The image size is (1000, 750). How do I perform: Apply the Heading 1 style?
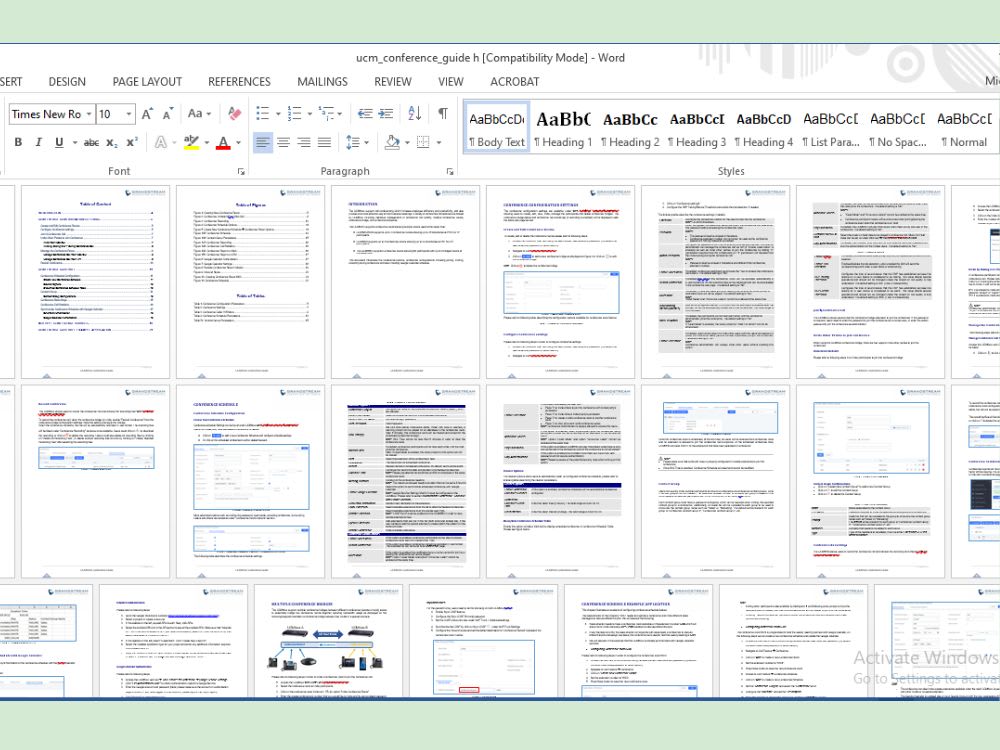(563, 130)
